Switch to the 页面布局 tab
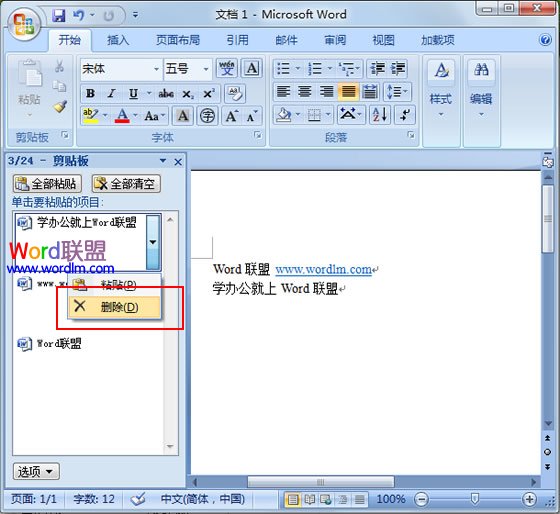 point(178,40)
